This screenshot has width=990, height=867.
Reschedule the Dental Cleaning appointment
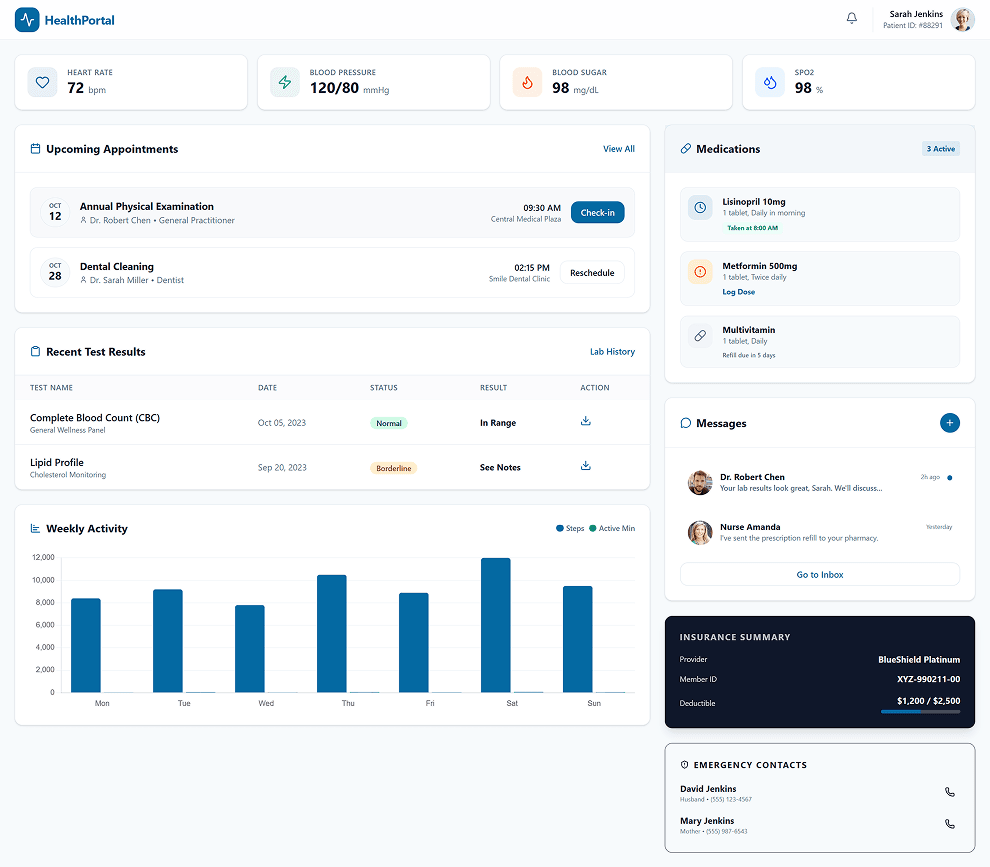(592, 273)
